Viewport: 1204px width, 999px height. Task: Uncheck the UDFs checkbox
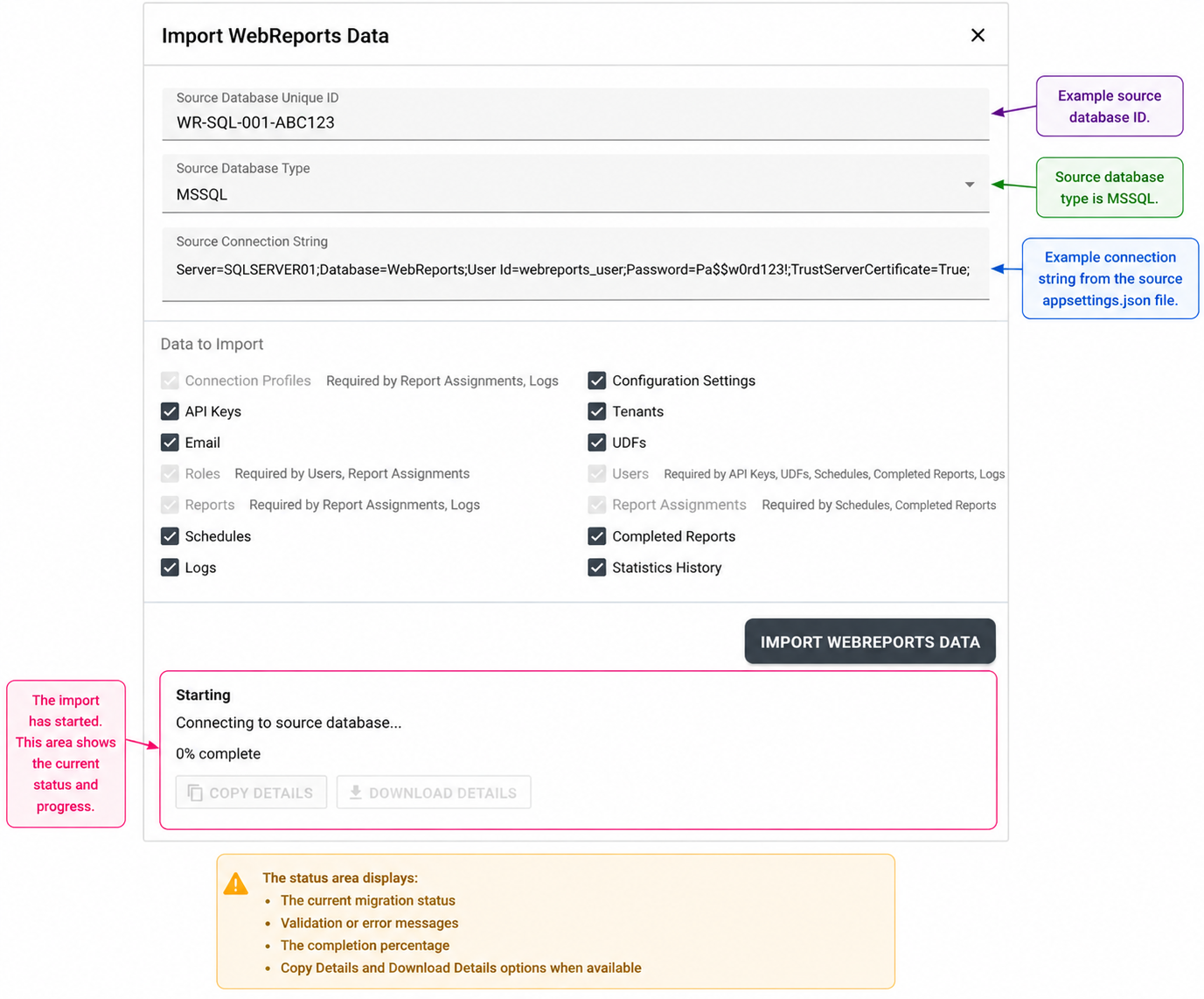point(597,443)
